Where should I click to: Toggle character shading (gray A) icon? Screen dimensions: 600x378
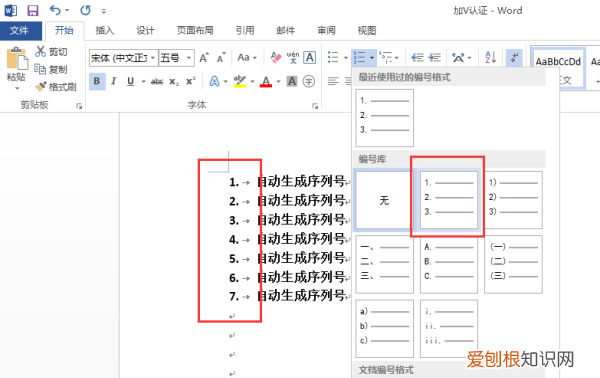point(292,81)
